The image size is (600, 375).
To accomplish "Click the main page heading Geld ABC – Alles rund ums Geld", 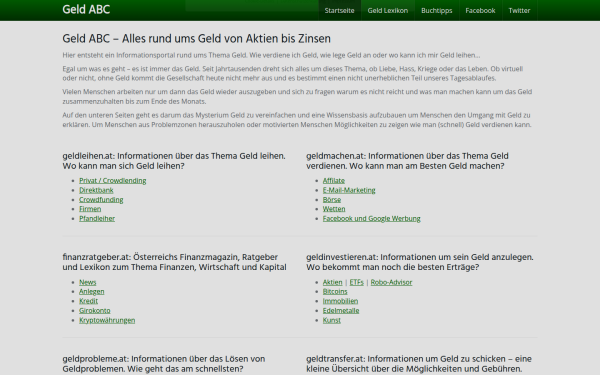I will (x=196, y=38).
